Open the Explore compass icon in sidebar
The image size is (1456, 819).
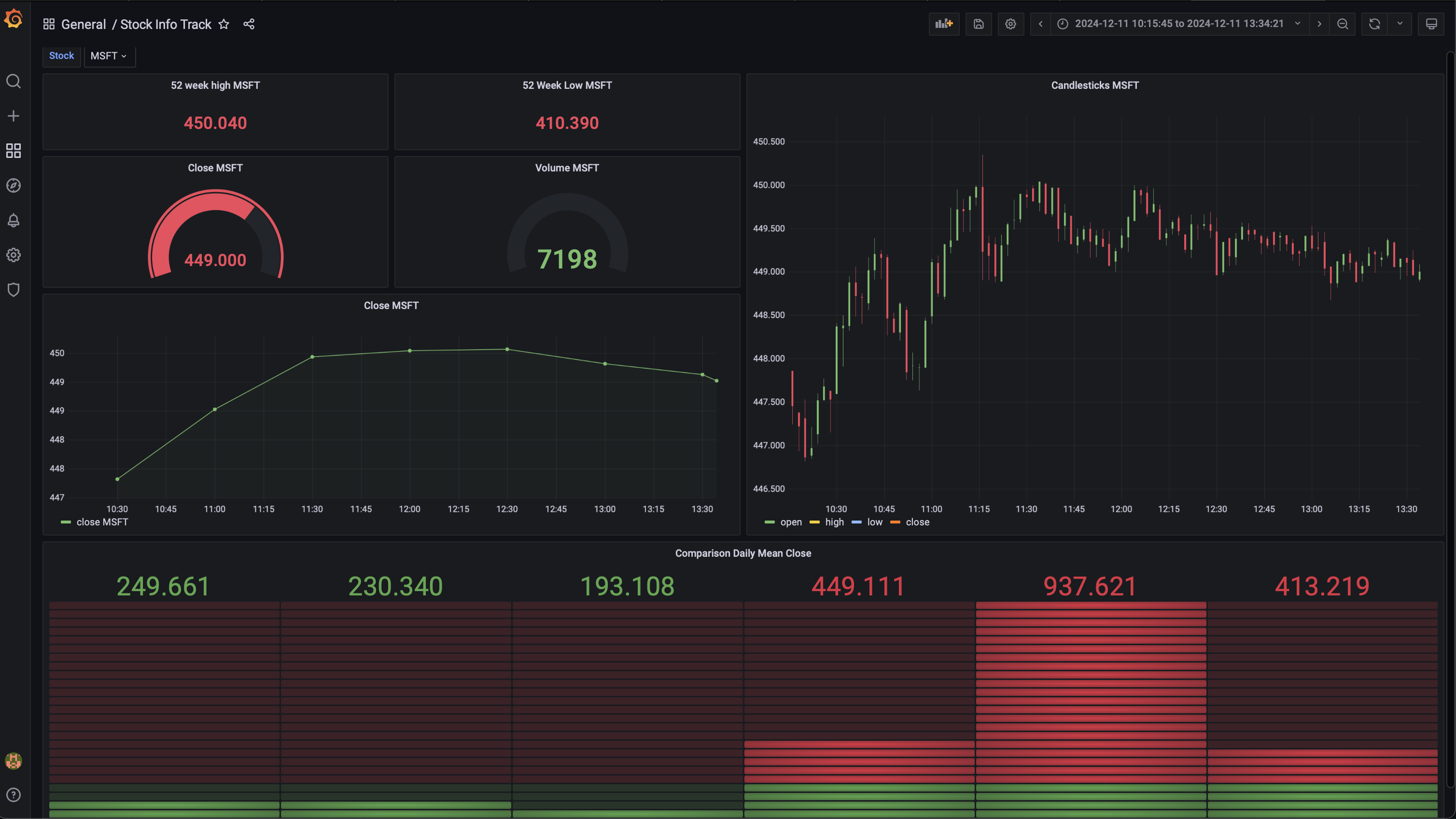(14, 185)
